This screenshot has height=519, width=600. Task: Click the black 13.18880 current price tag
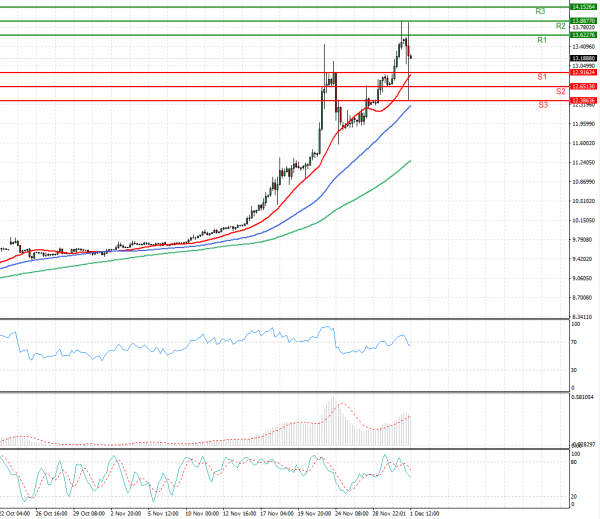[x=583, y=58]
